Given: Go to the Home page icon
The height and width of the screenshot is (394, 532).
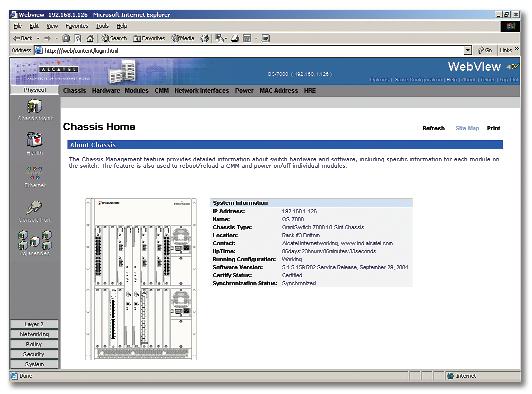Looking at the screenshot, I should pos(90,38).
